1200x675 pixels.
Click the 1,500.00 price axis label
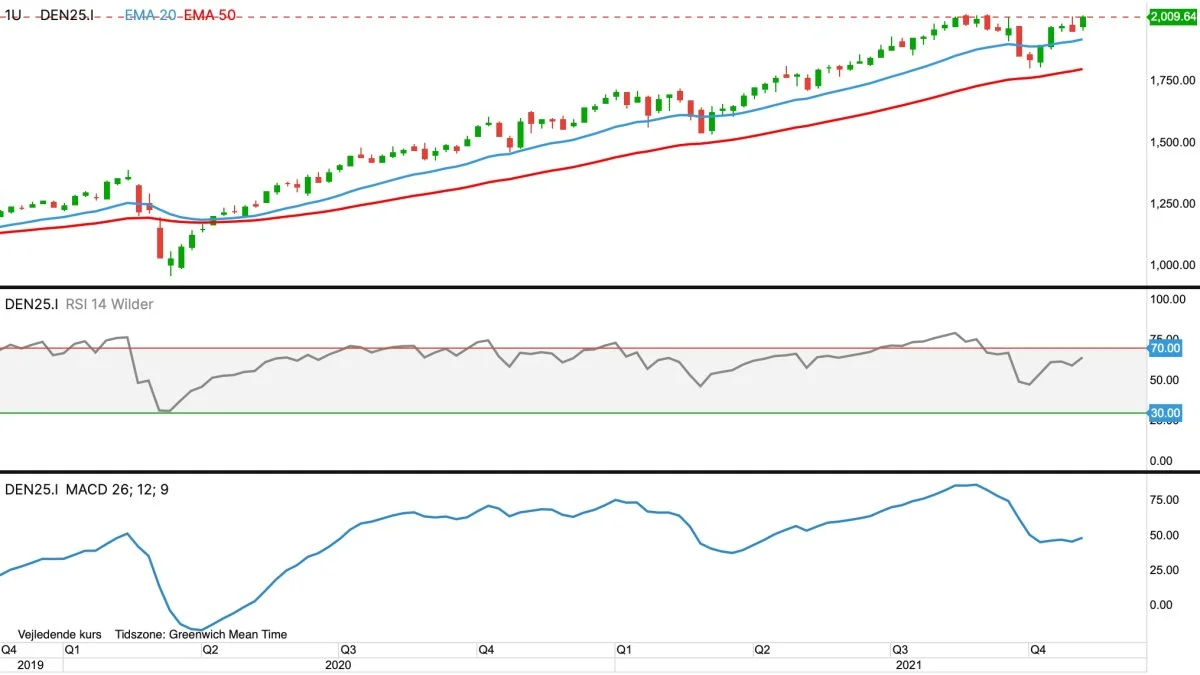click(x=1174, y=142)
